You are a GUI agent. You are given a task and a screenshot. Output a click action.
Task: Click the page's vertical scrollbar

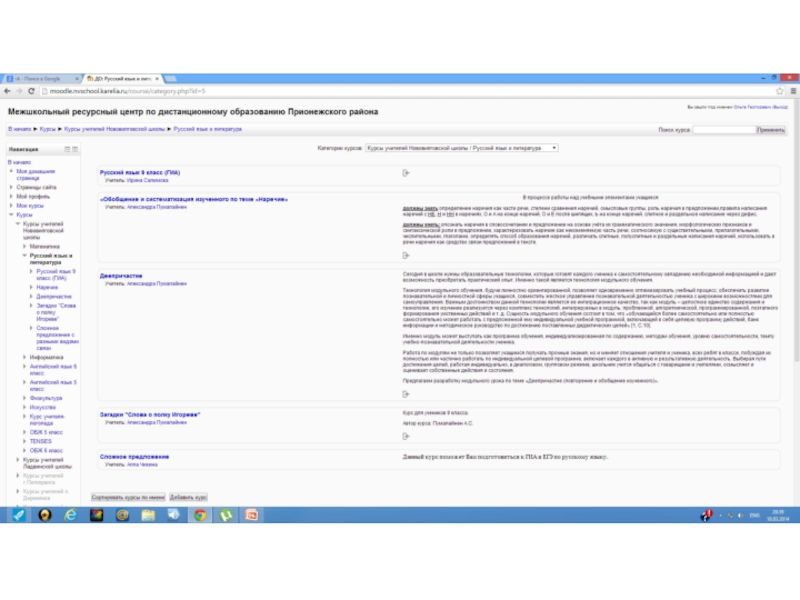pos(796,230)
